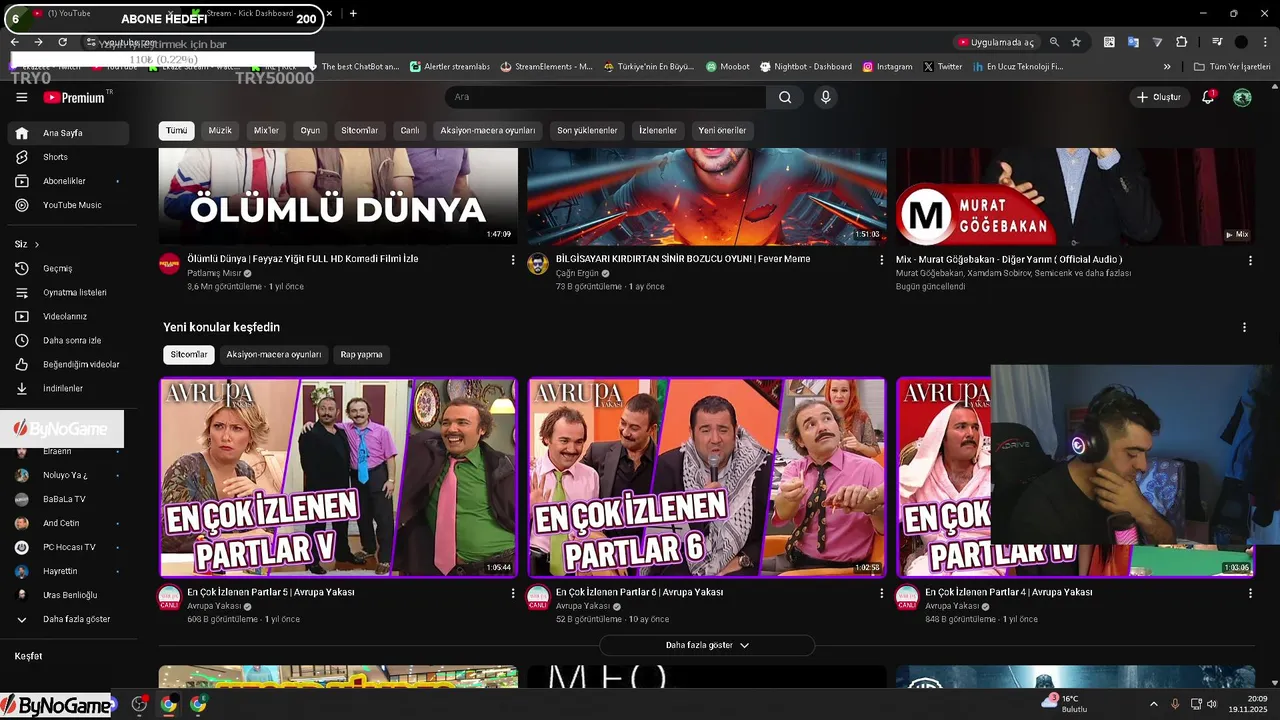The height and width of the screenshot is (720, 1280).
Task: Open Daha sonra izle list
Action: pos(68,340)
